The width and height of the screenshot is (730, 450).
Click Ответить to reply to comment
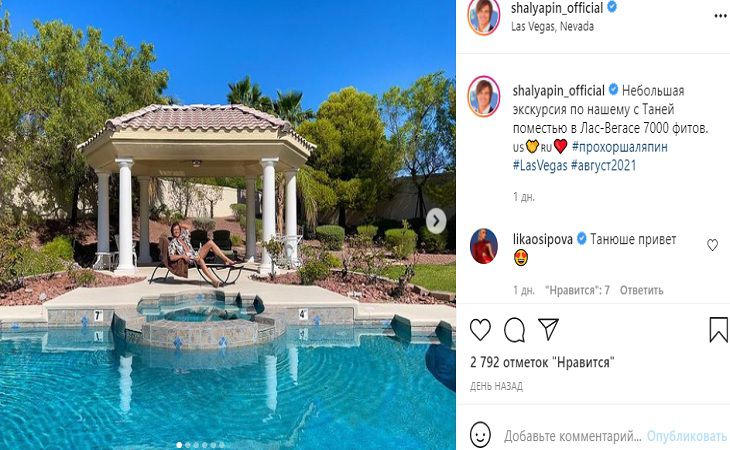tap(641, 290)
